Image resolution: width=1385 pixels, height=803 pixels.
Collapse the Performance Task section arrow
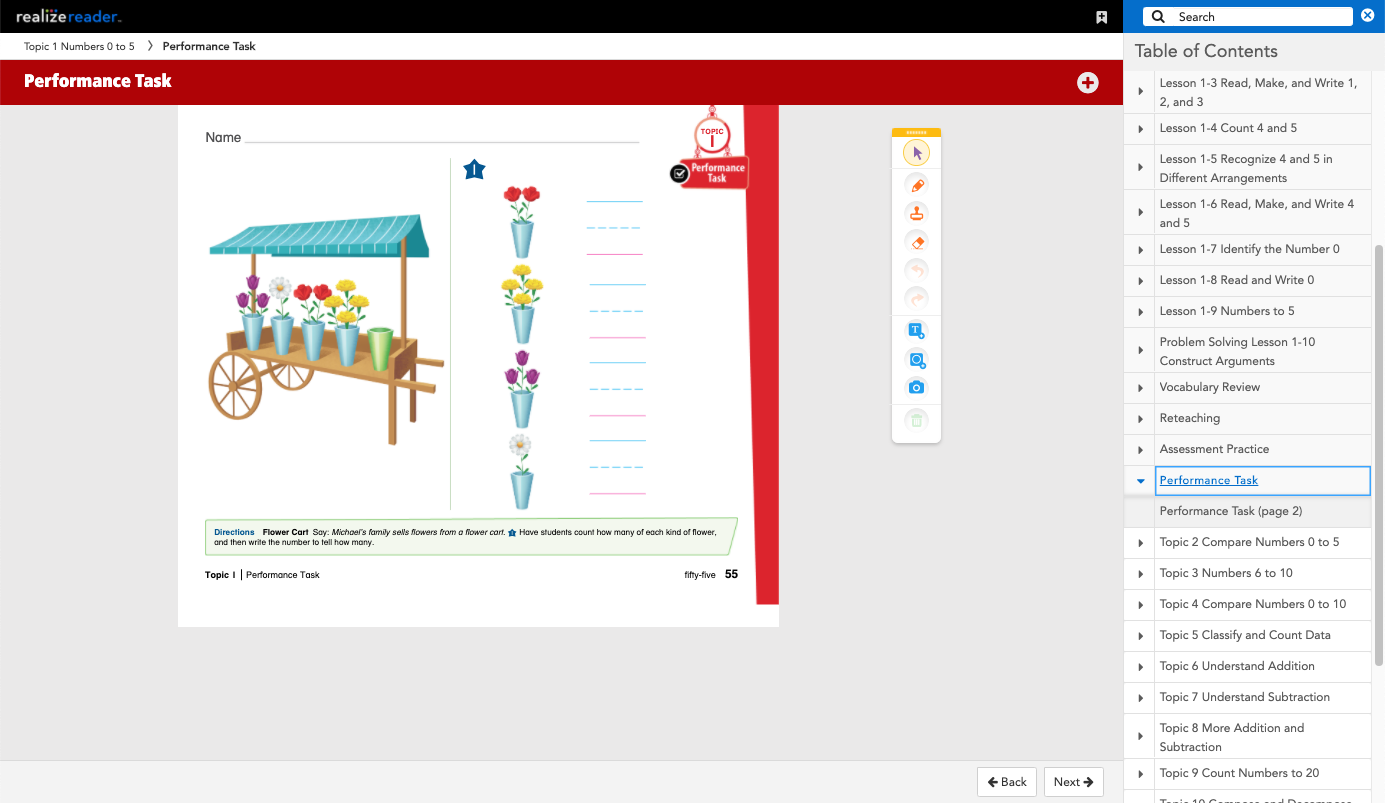(x=1140, y=481)
